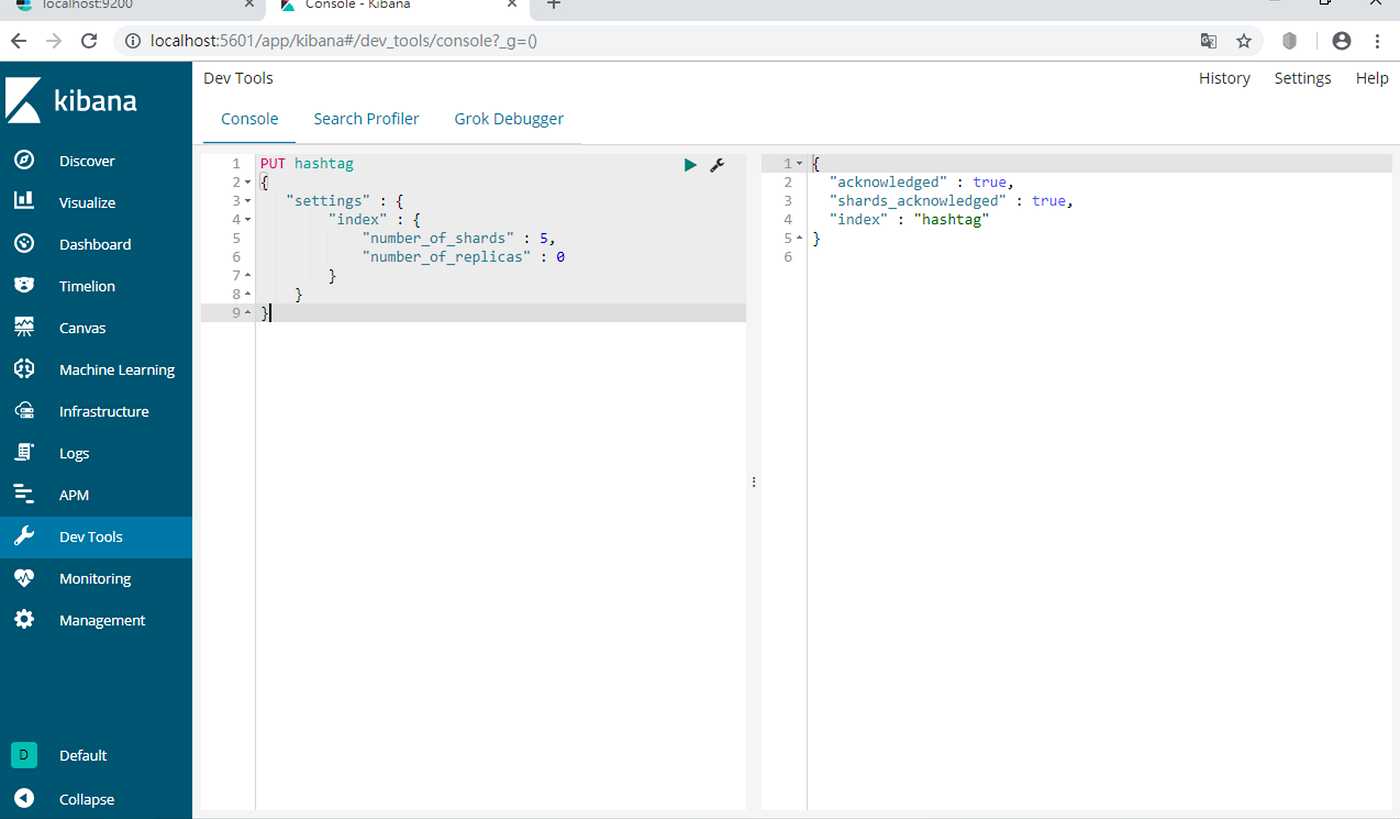Navigate to Dashboard
The height and width of the screenshot is (819, 1400).
pyautogui.click(x=95, y=244)
